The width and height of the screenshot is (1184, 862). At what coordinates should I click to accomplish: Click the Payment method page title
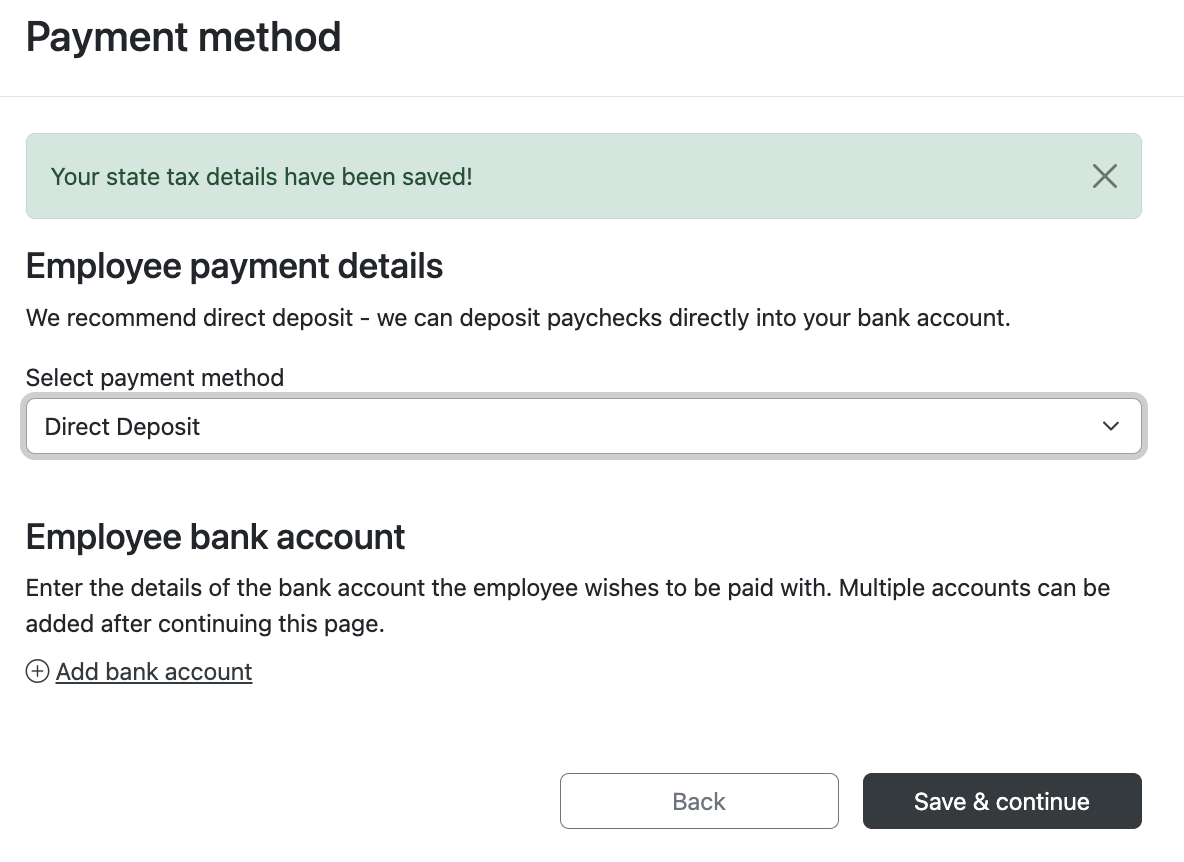[x=183, y=38]
